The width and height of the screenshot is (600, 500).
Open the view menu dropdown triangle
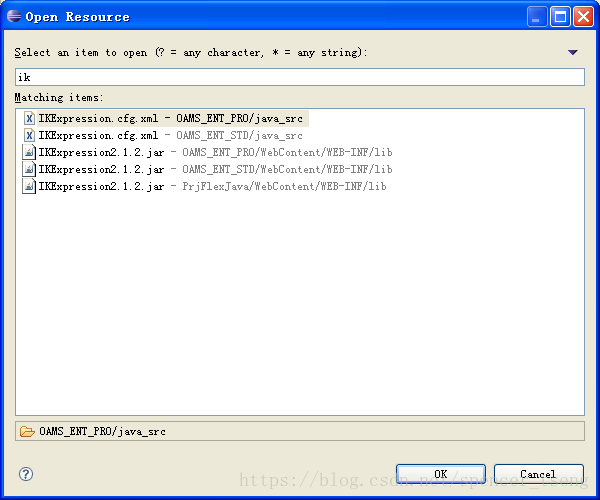coord(573,52)
